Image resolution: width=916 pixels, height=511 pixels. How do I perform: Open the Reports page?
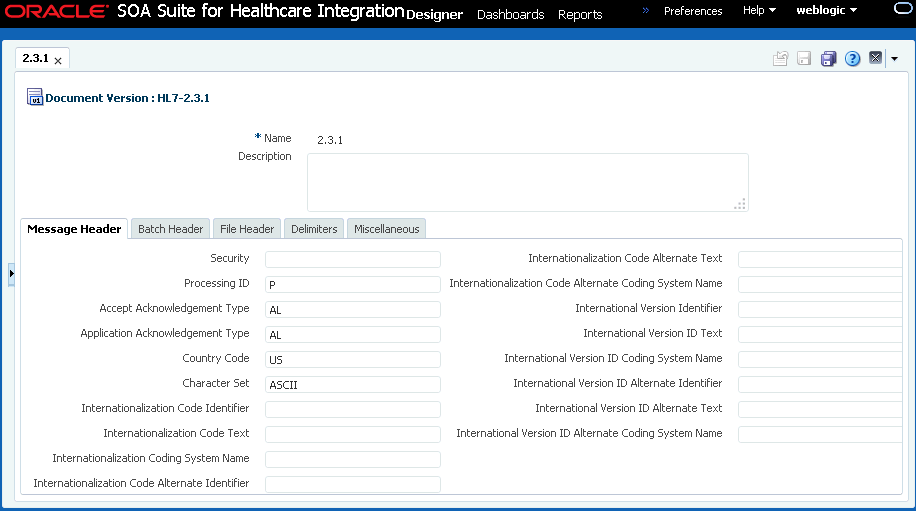coord(580,15)
